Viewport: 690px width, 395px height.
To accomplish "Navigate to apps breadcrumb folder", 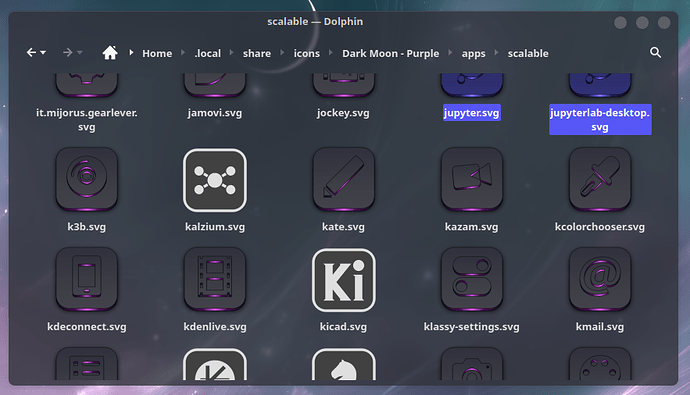I will (x=473, y=53).
